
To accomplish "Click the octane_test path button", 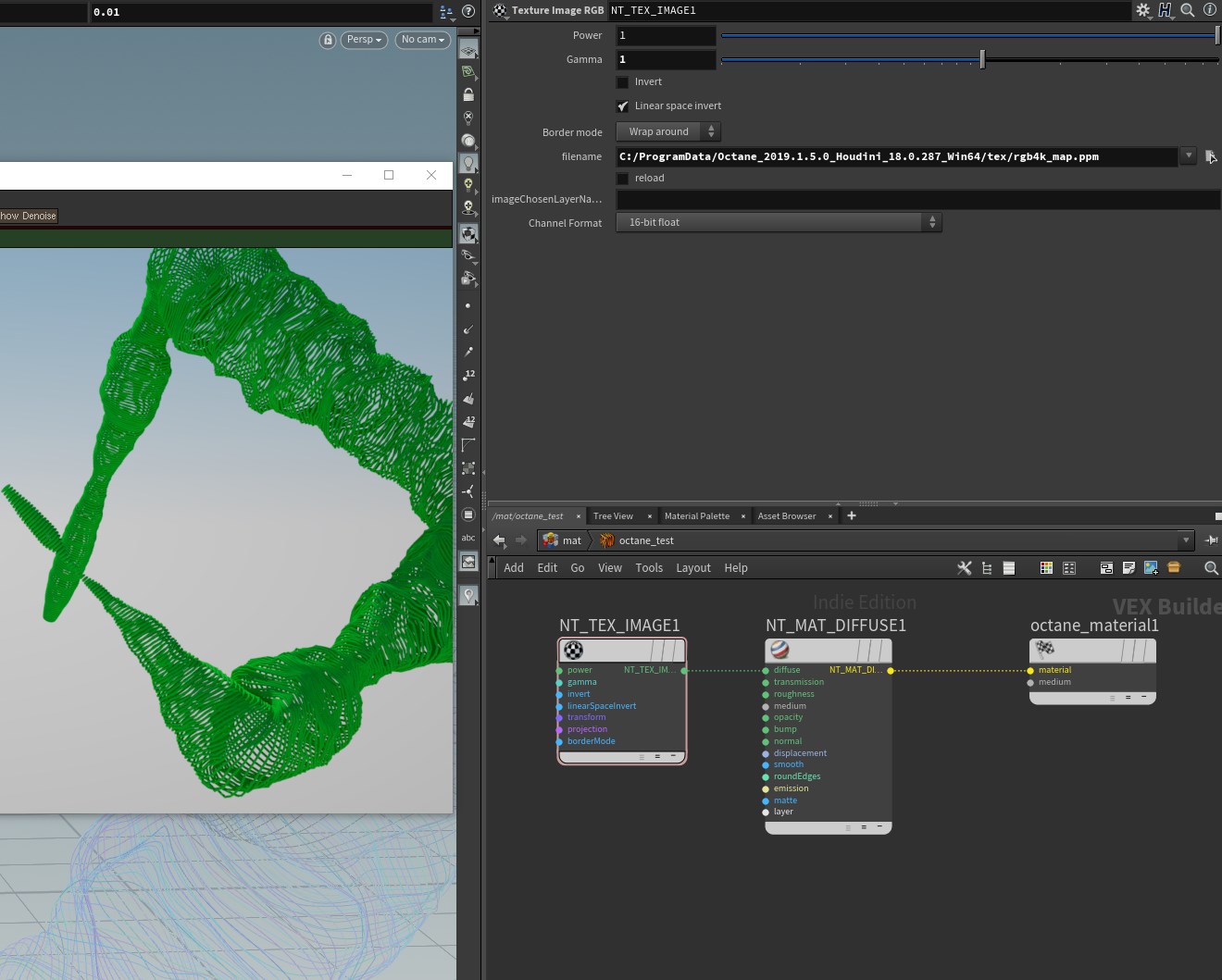I will click(645, 540).
